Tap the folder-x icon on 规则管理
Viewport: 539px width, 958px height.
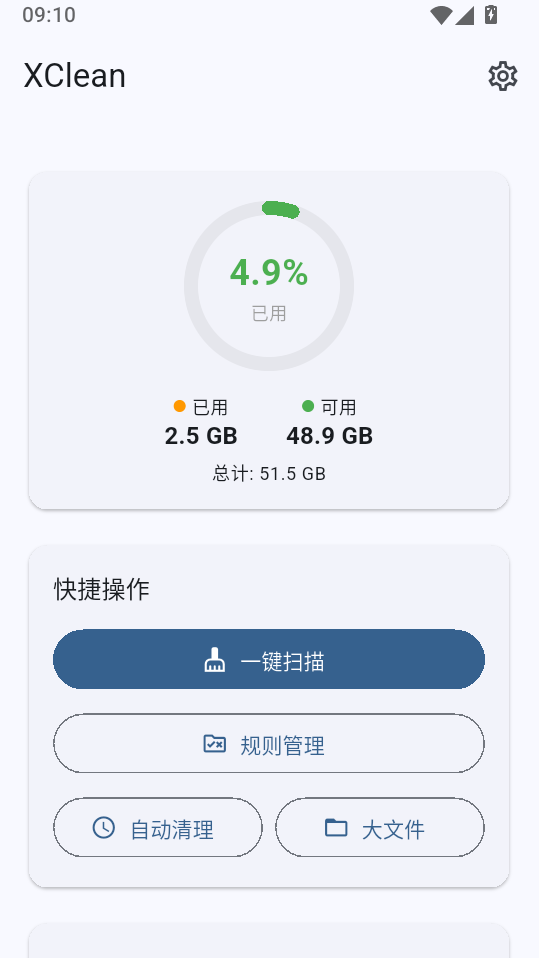point(214,744)
